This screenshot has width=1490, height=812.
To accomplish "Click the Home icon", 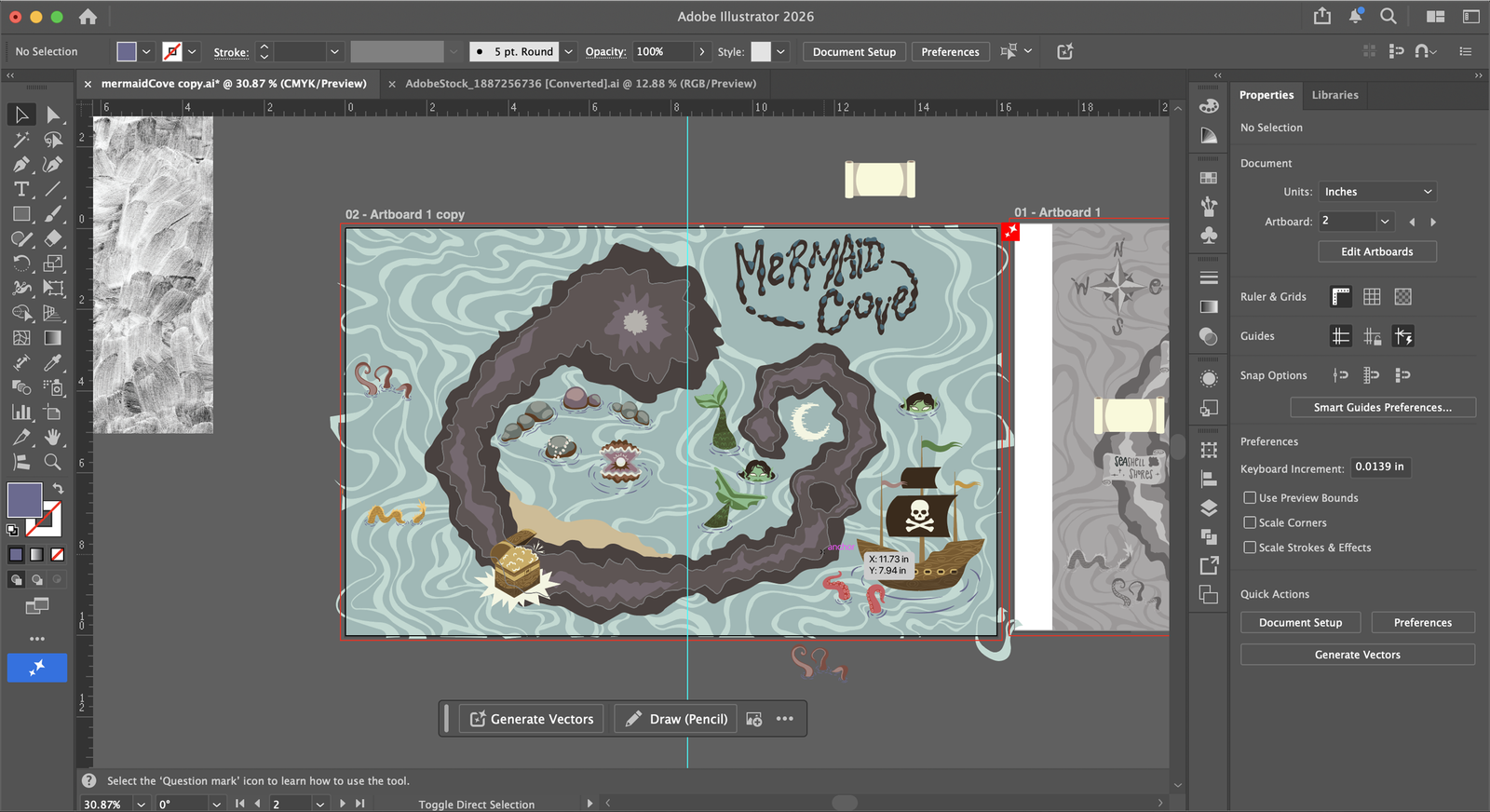I will click(88, 16).
